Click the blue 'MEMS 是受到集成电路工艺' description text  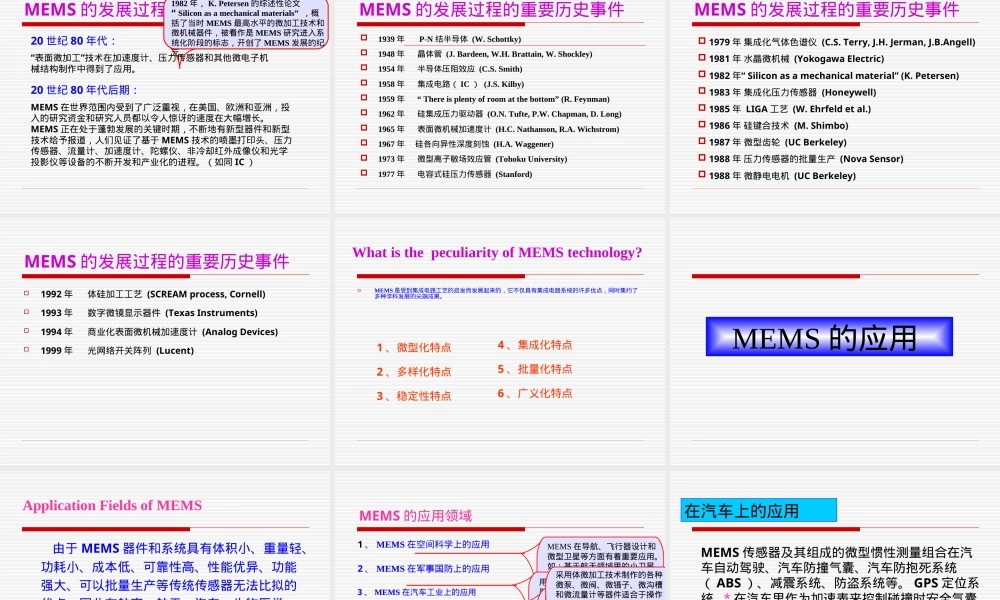click(x=506, y=293)
